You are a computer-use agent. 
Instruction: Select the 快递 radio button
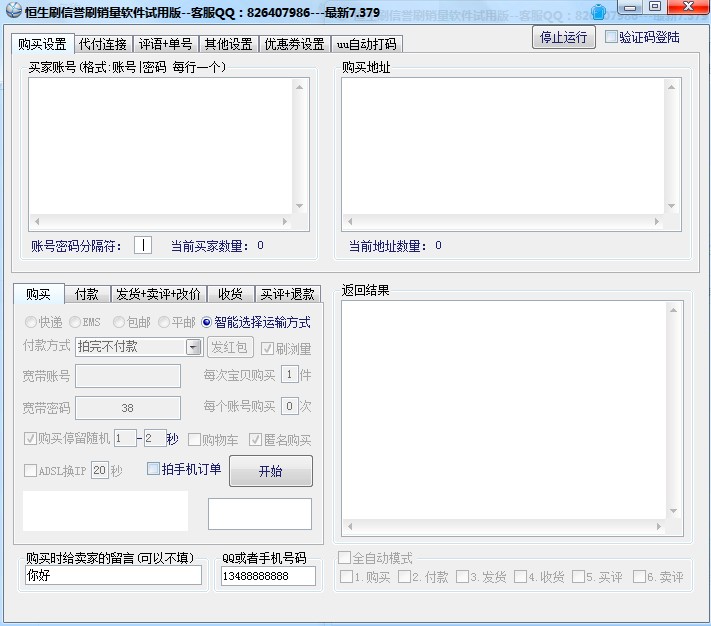[x=31, y=322]
